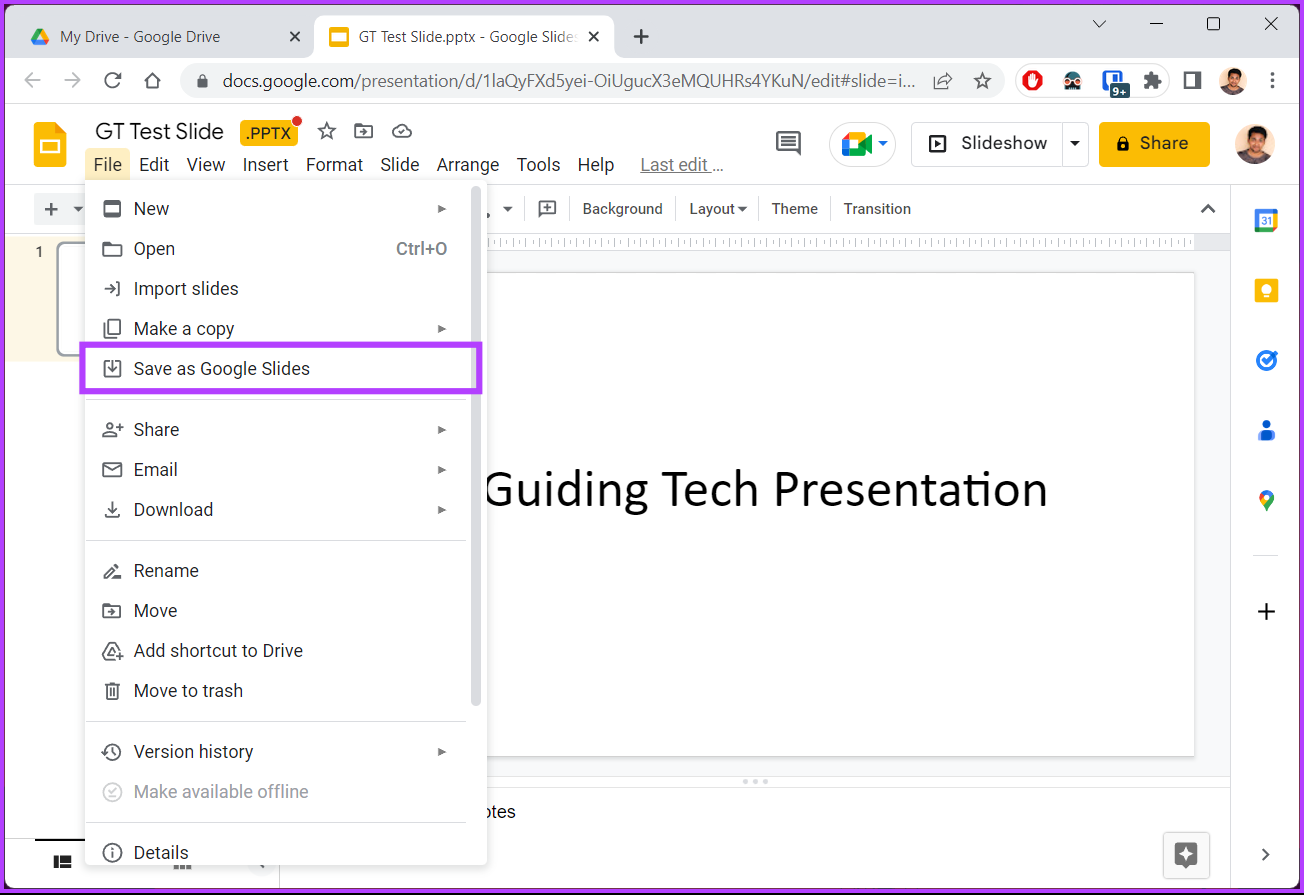Viewport: 1304px width, 895px height.
Task: Star the GT Test Slide presentation
Action: [326, 130]
